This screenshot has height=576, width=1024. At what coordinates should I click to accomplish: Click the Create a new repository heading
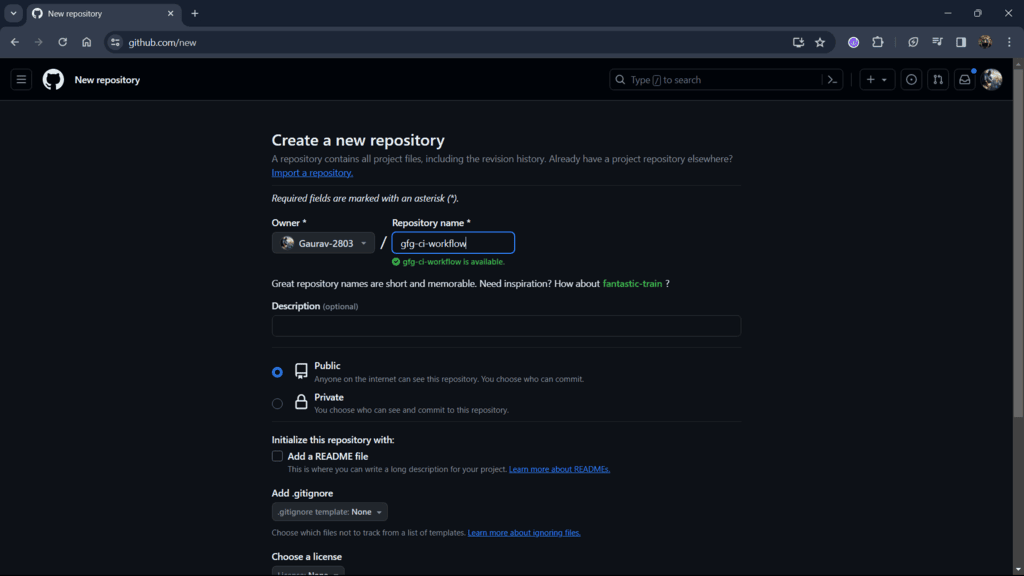358,140
